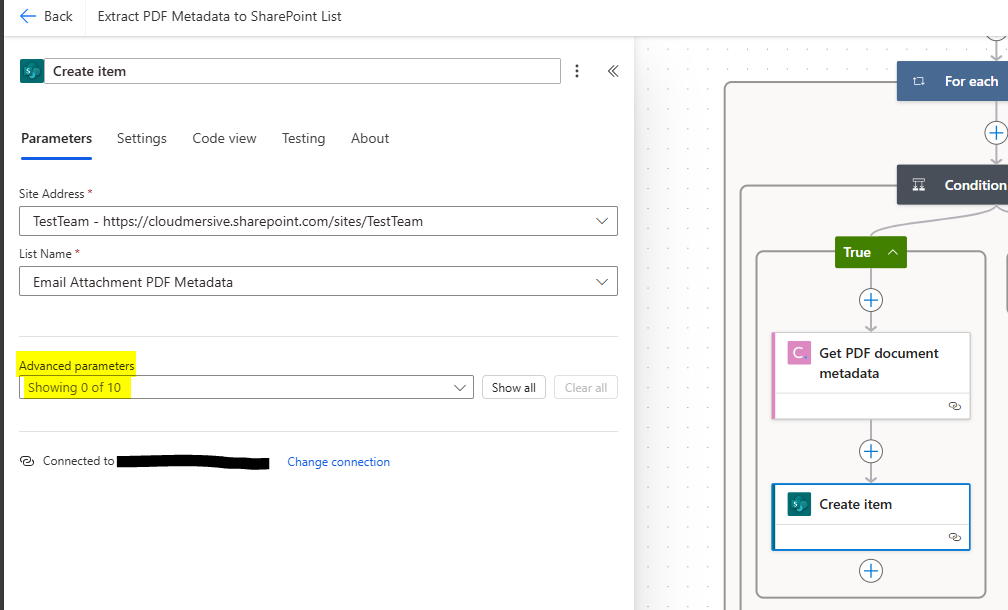Collapse the True branch chevron
Viewport: 1008px width, 610px height.
tap(892, 253)
